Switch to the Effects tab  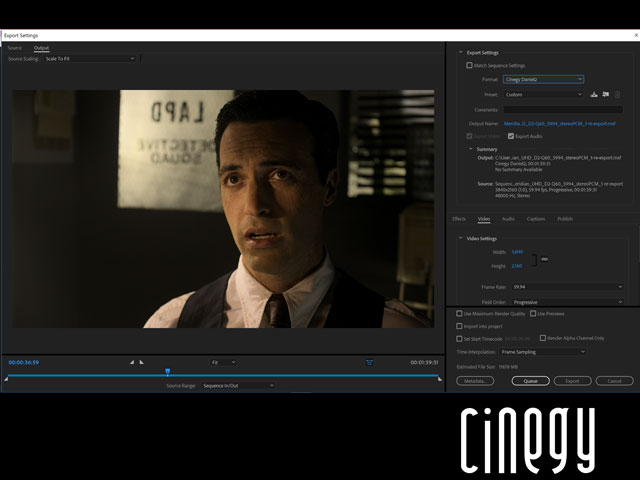(x=459, y=219)
